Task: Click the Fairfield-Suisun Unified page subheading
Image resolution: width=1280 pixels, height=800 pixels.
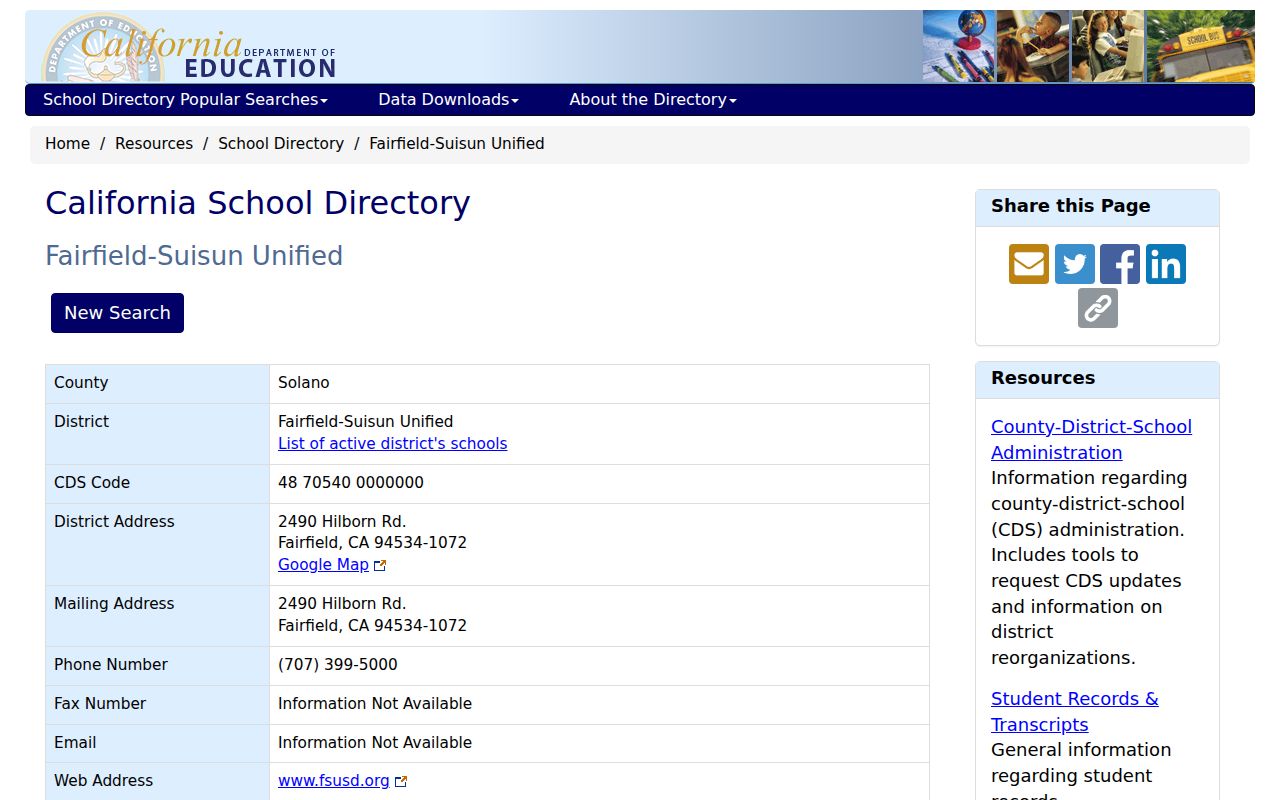Action: tap(194, 256)
